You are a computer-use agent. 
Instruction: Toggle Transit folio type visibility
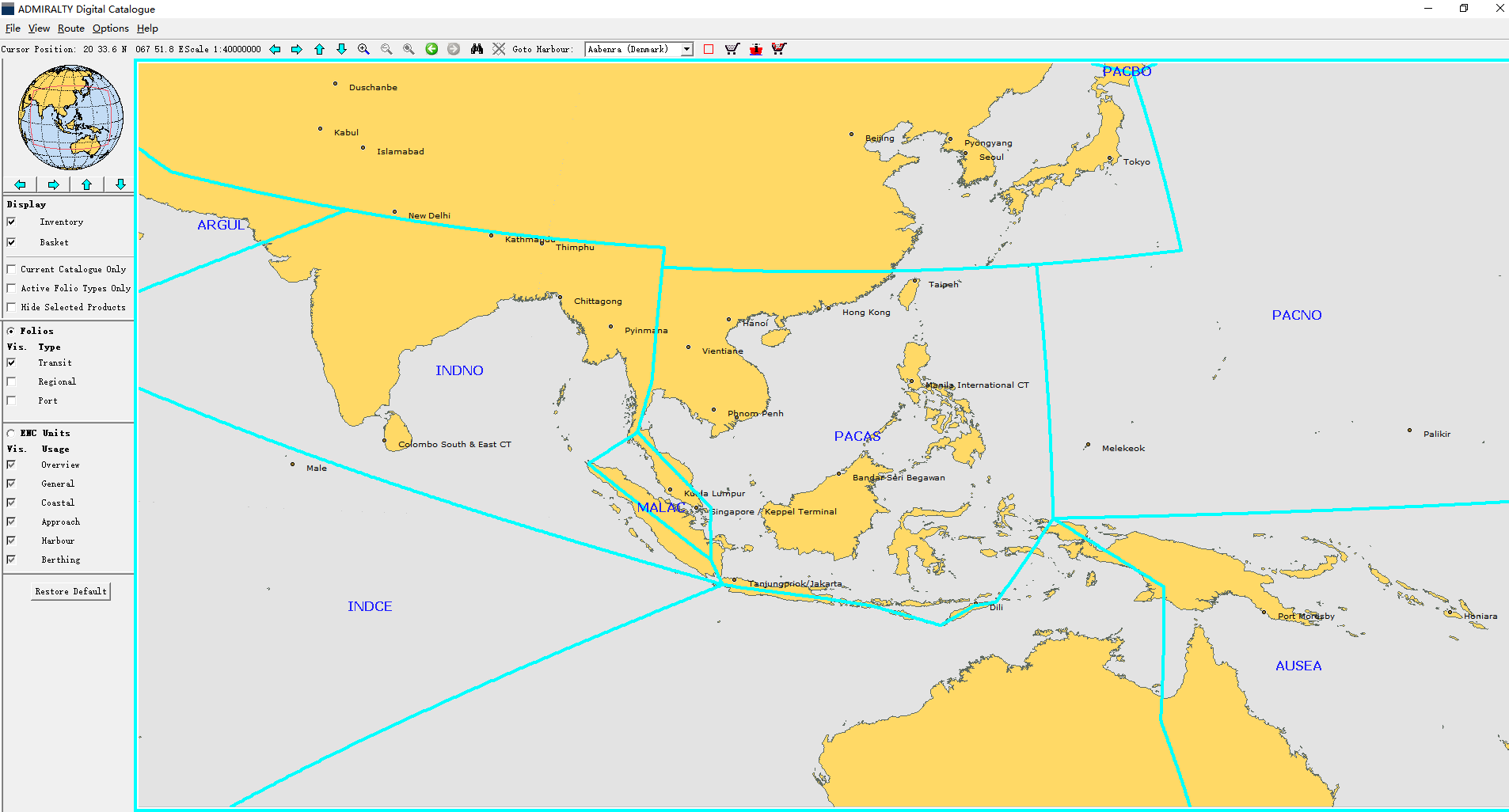pos(11,362)
